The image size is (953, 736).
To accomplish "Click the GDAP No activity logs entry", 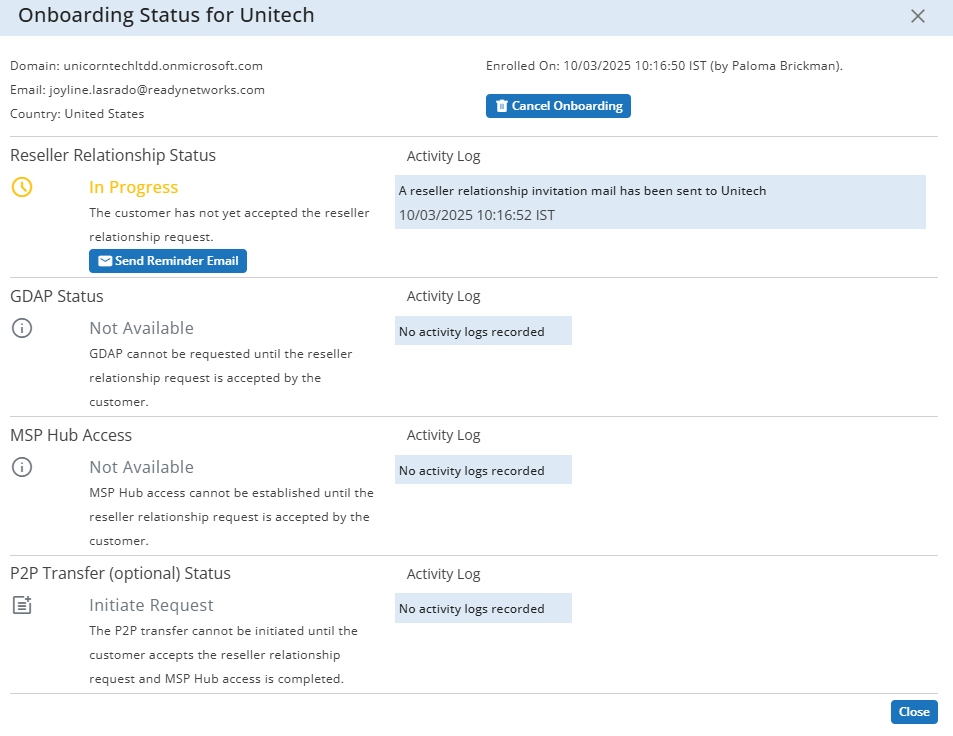I will (x=483, y=331).
